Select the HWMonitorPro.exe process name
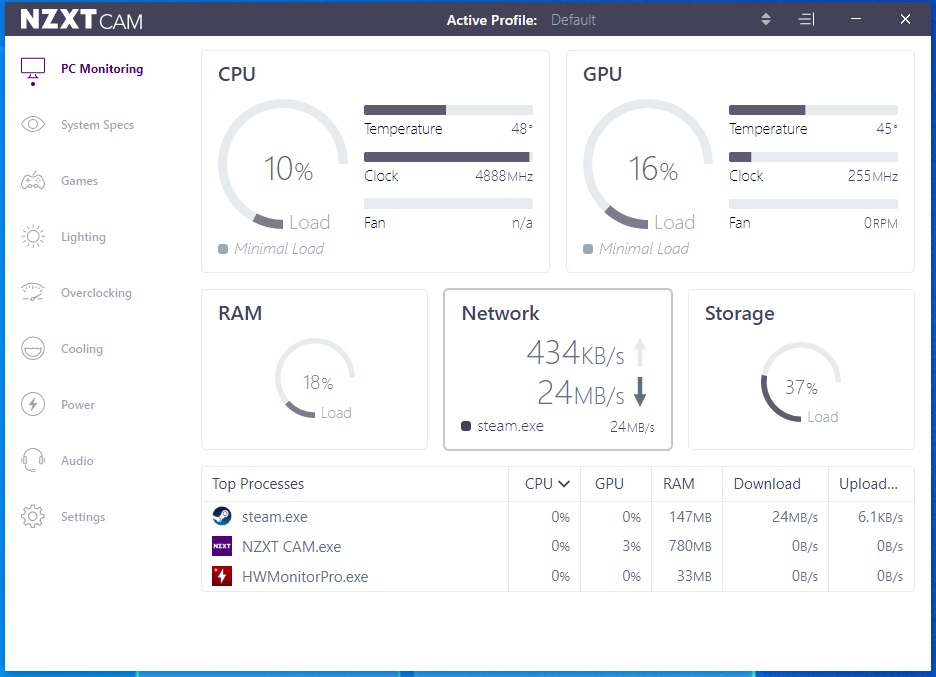Screen dimensions: 936x677 click(305, 577)
